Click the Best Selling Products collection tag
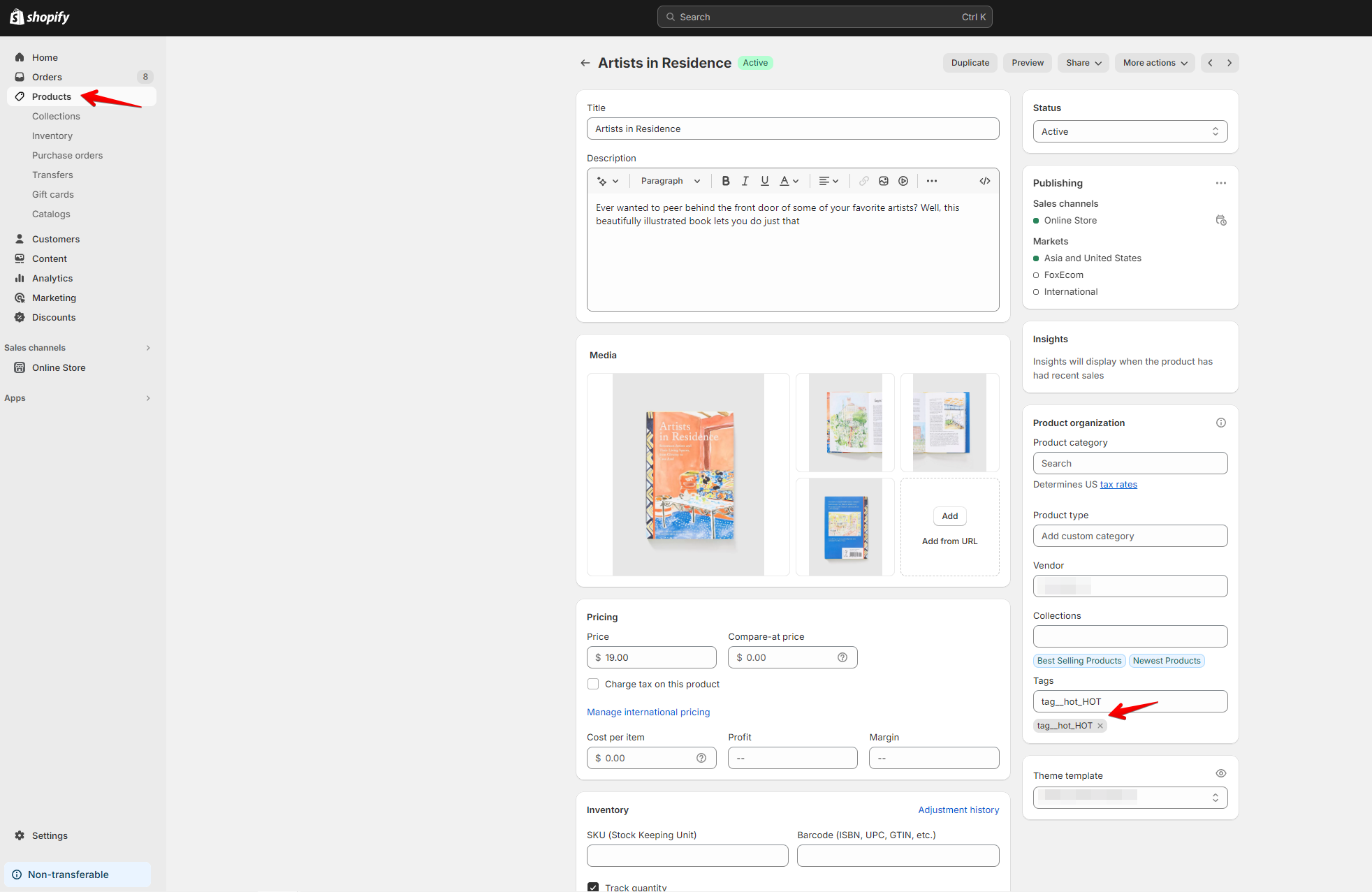This screenshot has height=892, width=1372. (1079, 661)
